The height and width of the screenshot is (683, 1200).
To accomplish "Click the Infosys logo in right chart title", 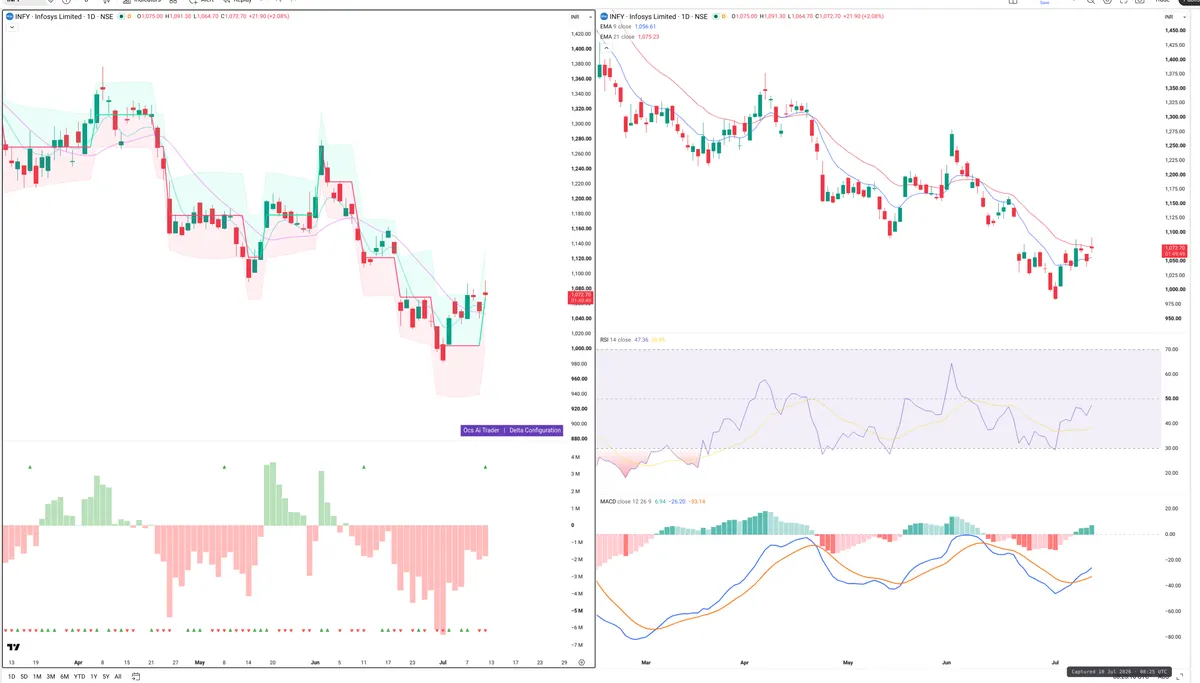I will click(603, 17).
